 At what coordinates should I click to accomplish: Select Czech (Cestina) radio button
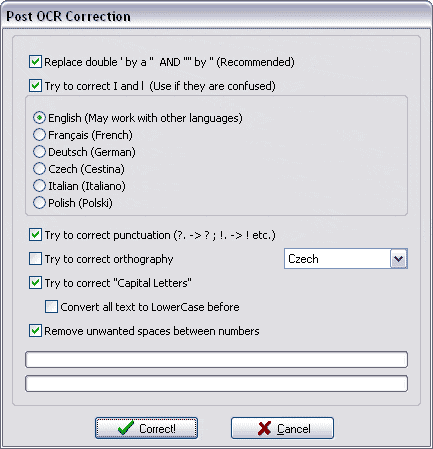[39, 169]
